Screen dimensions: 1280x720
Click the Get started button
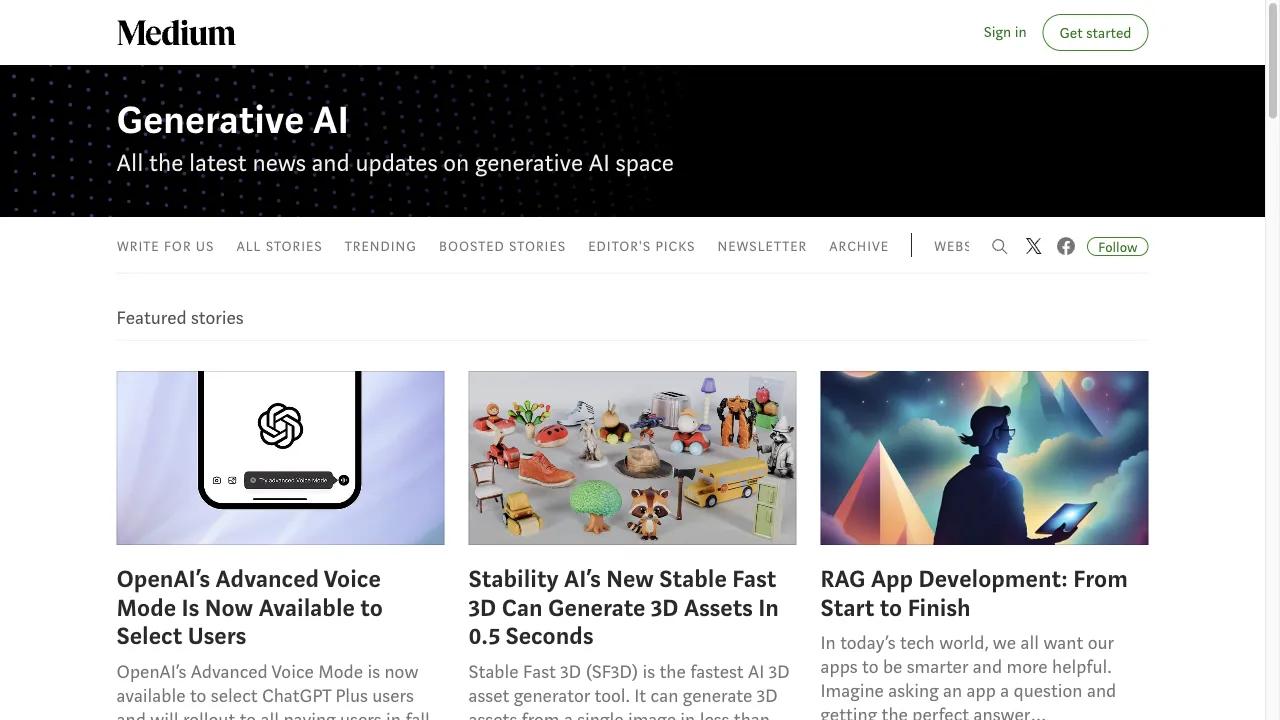[x=1095, y=33]
